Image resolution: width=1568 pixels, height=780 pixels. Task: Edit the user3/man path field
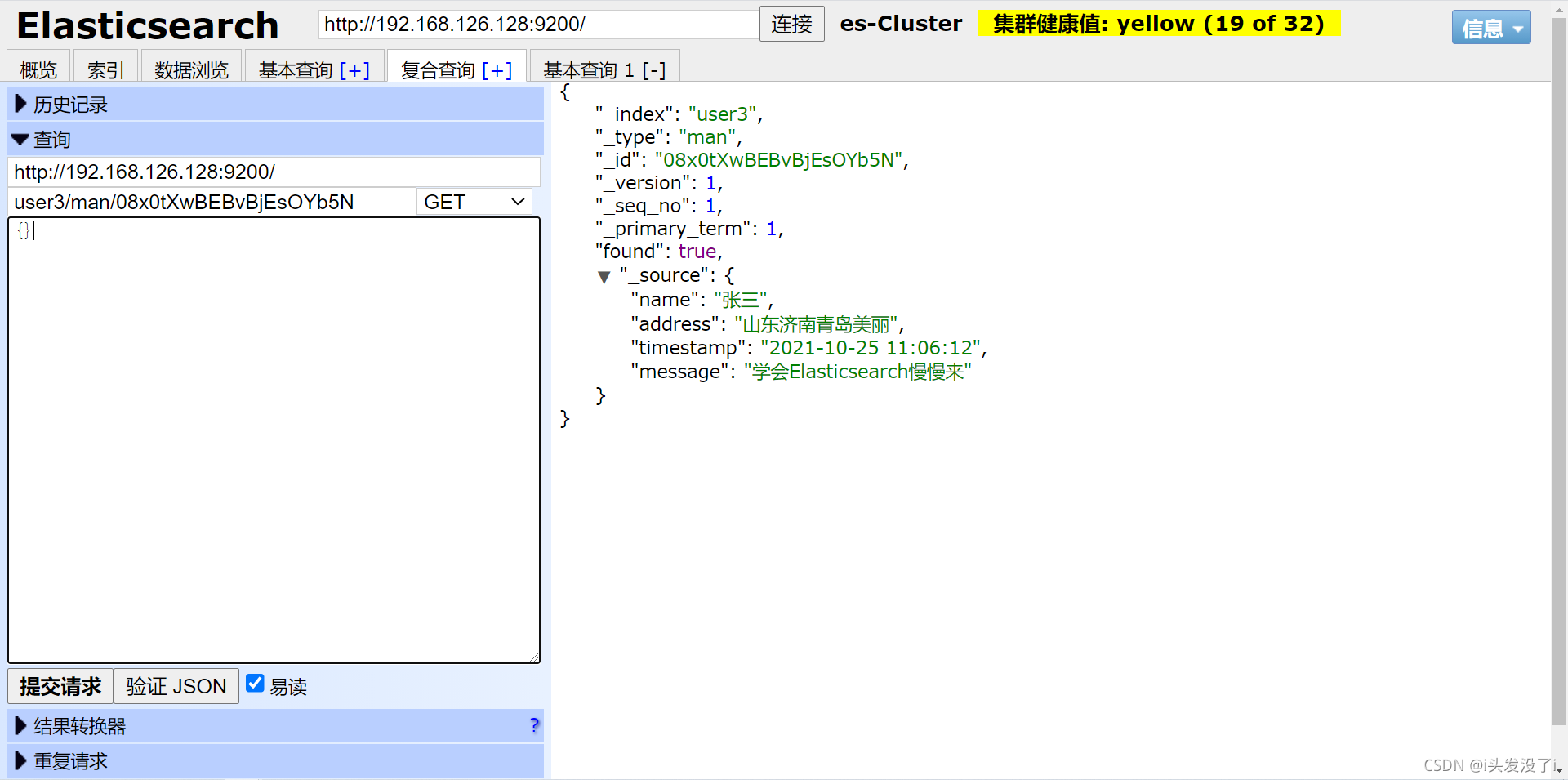tap(212, 202)
